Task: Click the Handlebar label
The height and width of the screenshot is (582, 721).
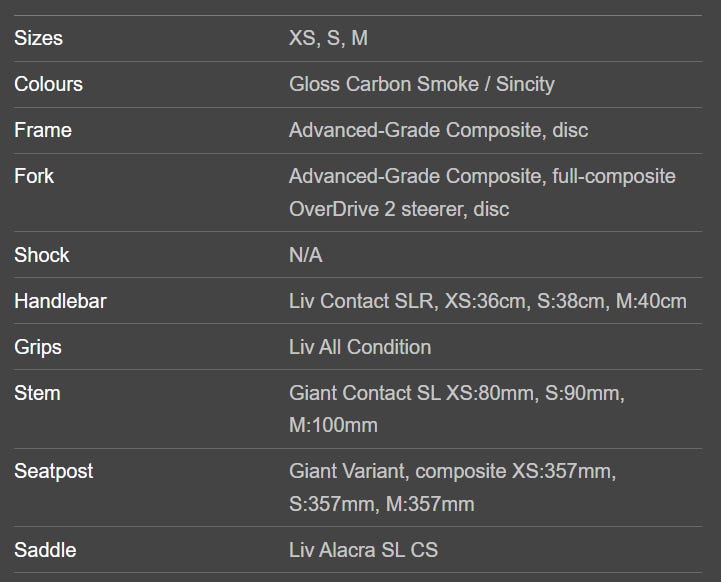Action: [60, 301]
